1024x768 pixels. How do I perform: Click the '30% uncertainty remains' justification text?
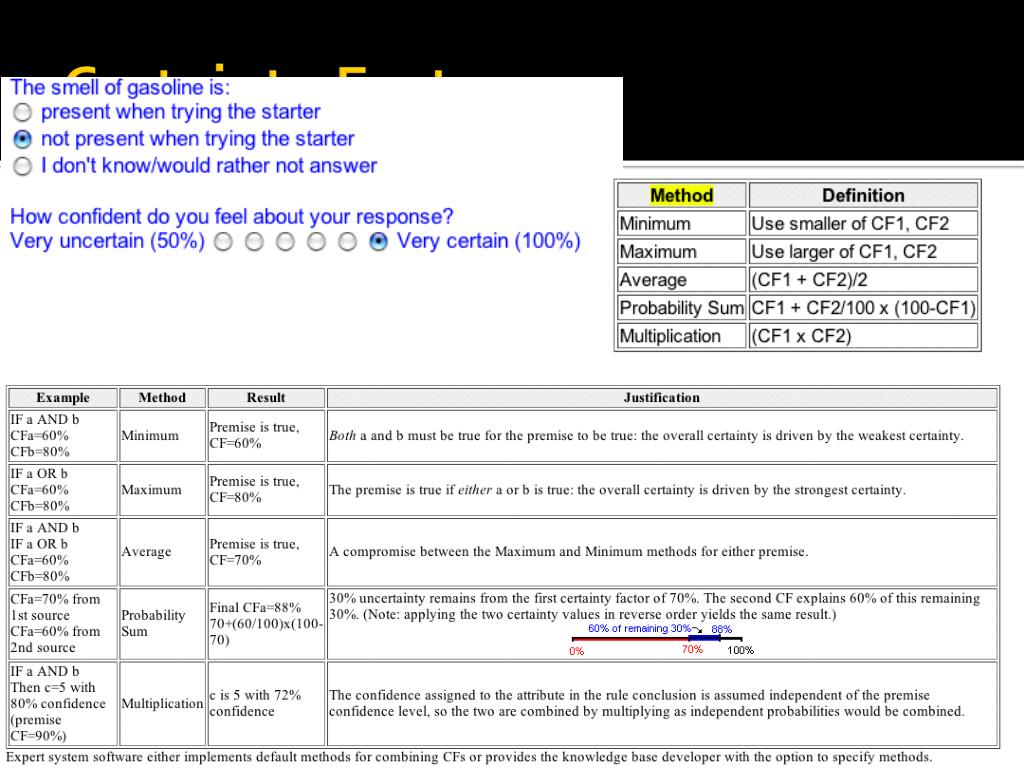pyautogui.click(x=654, y=606)
